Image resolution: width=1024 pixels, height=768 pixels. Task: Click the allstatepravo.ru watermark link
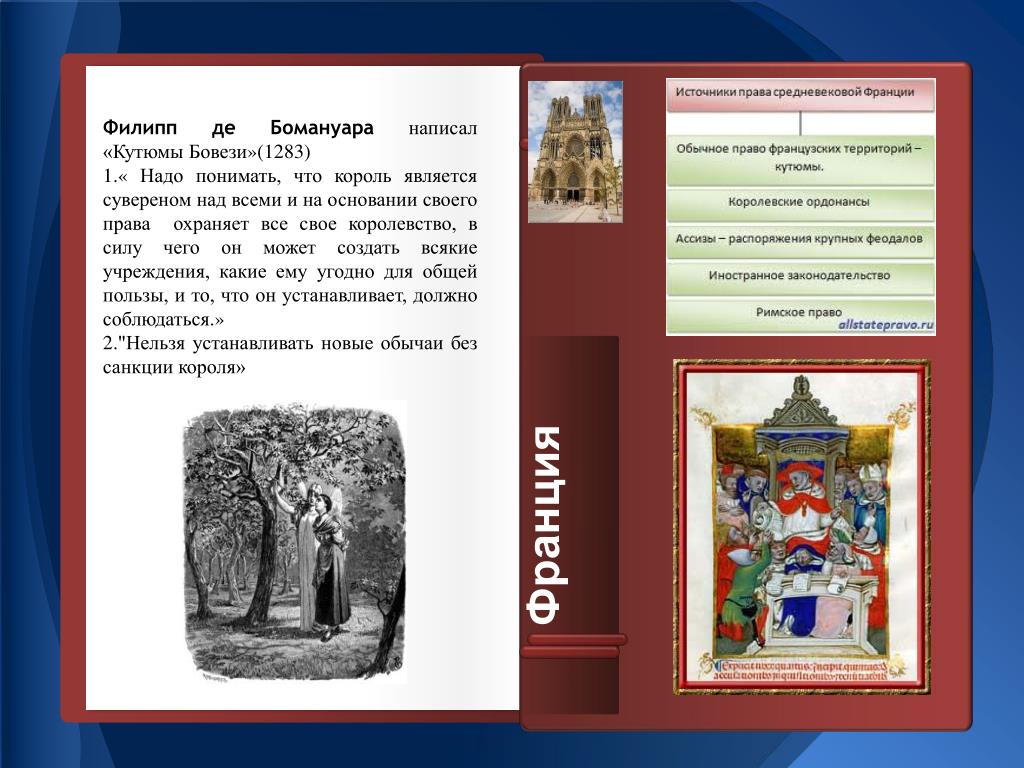point(885,325)
